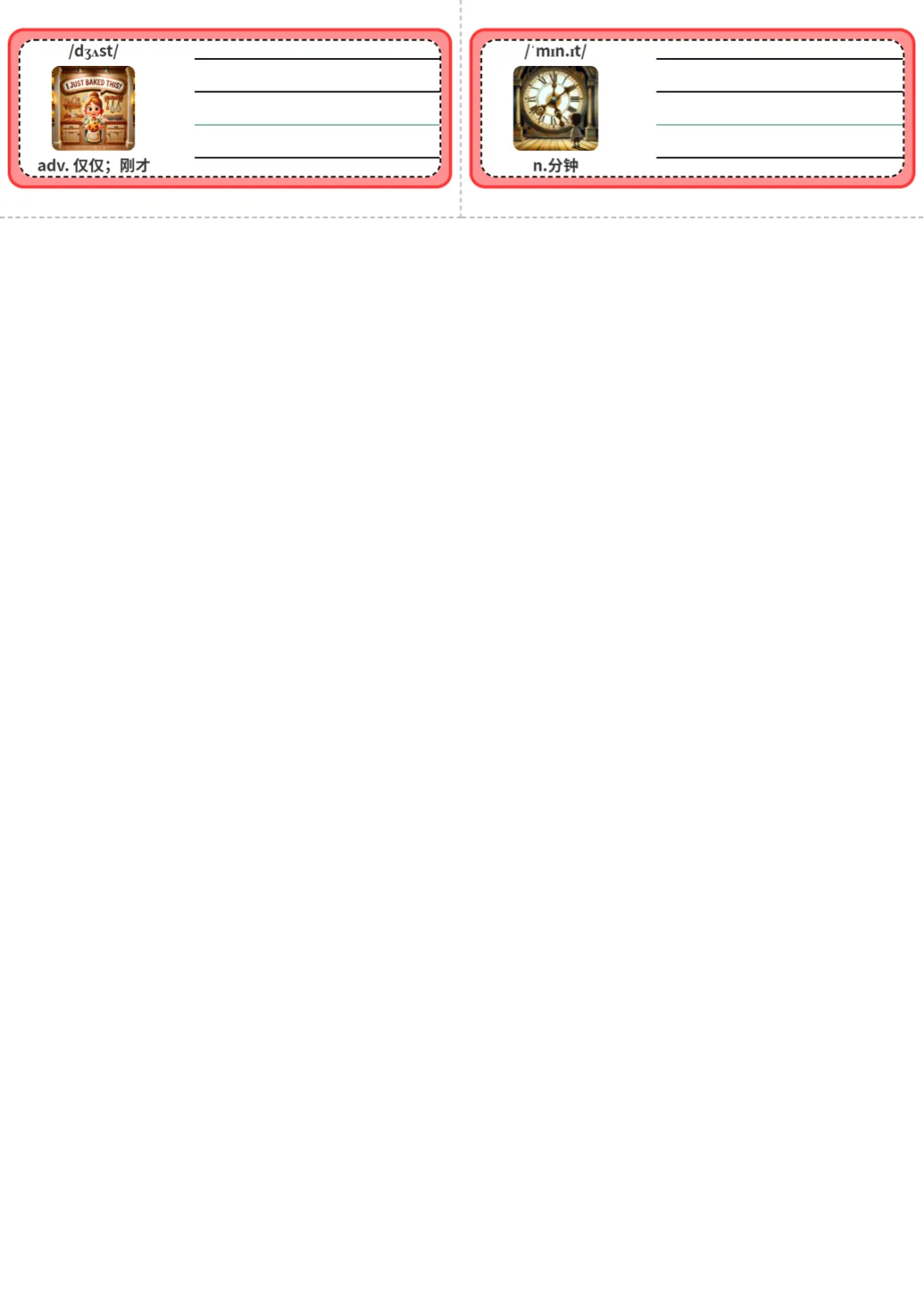Click the second black line in the minute card

[779, 92]
